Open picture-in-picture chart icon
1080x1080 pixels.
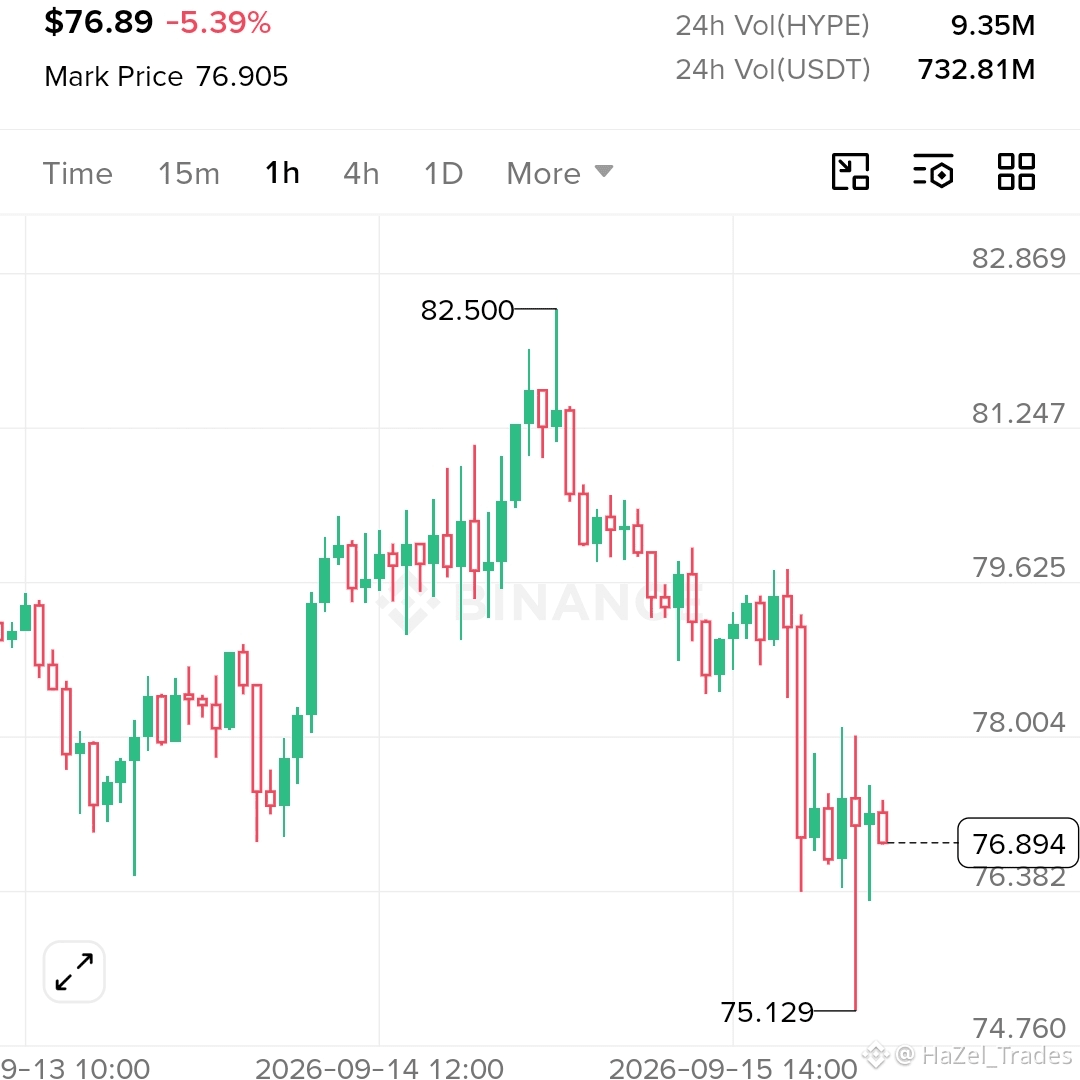pyautogui.click(x=851, y=172)
